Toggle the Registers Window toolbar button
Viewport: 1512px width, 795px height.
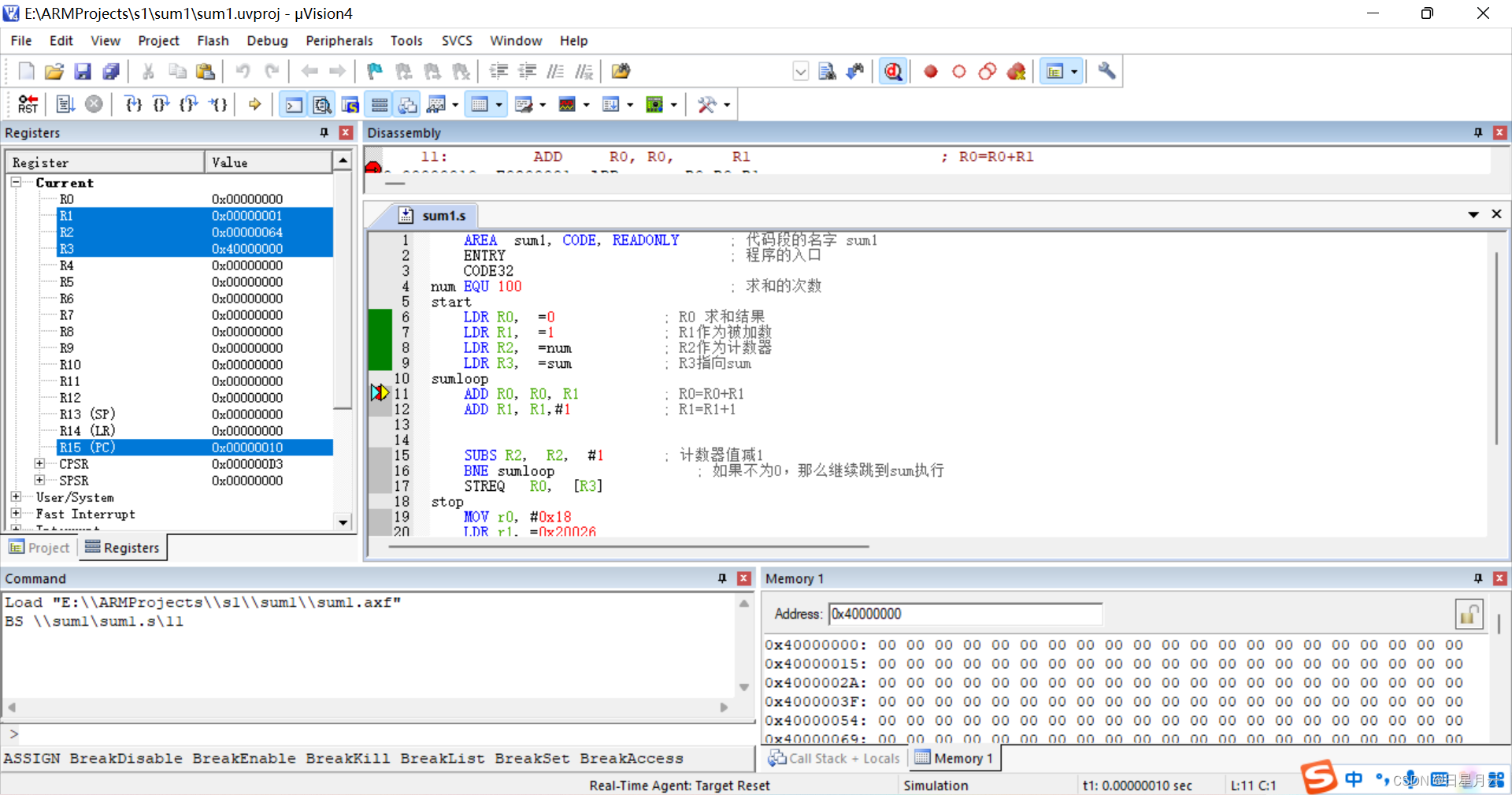[x=380, y=104]
